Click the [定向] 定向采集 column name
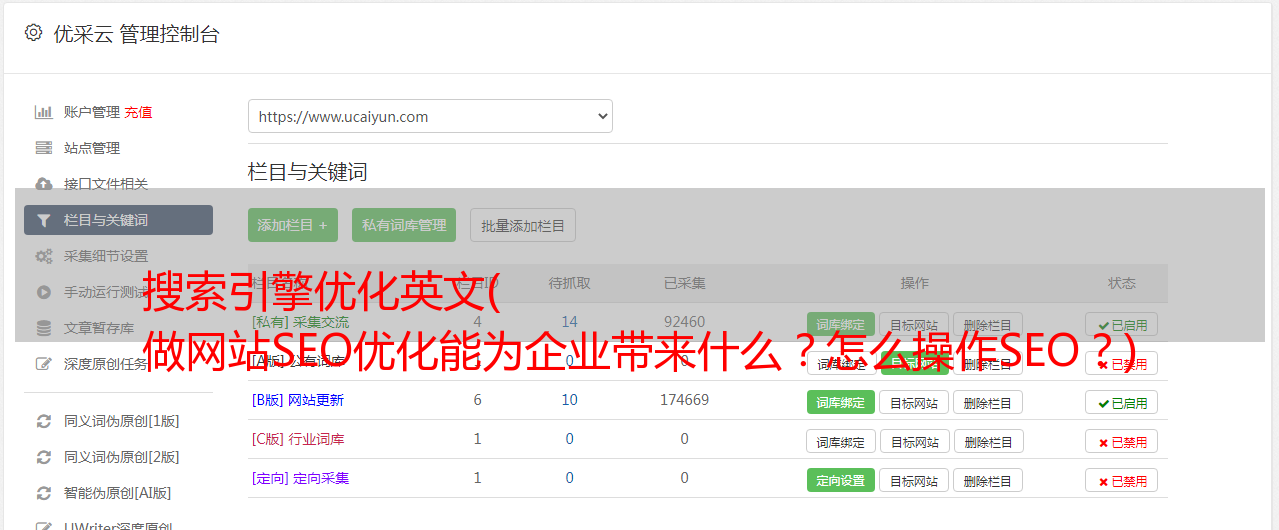1279x530 pixels. click(x=300, y=478)
